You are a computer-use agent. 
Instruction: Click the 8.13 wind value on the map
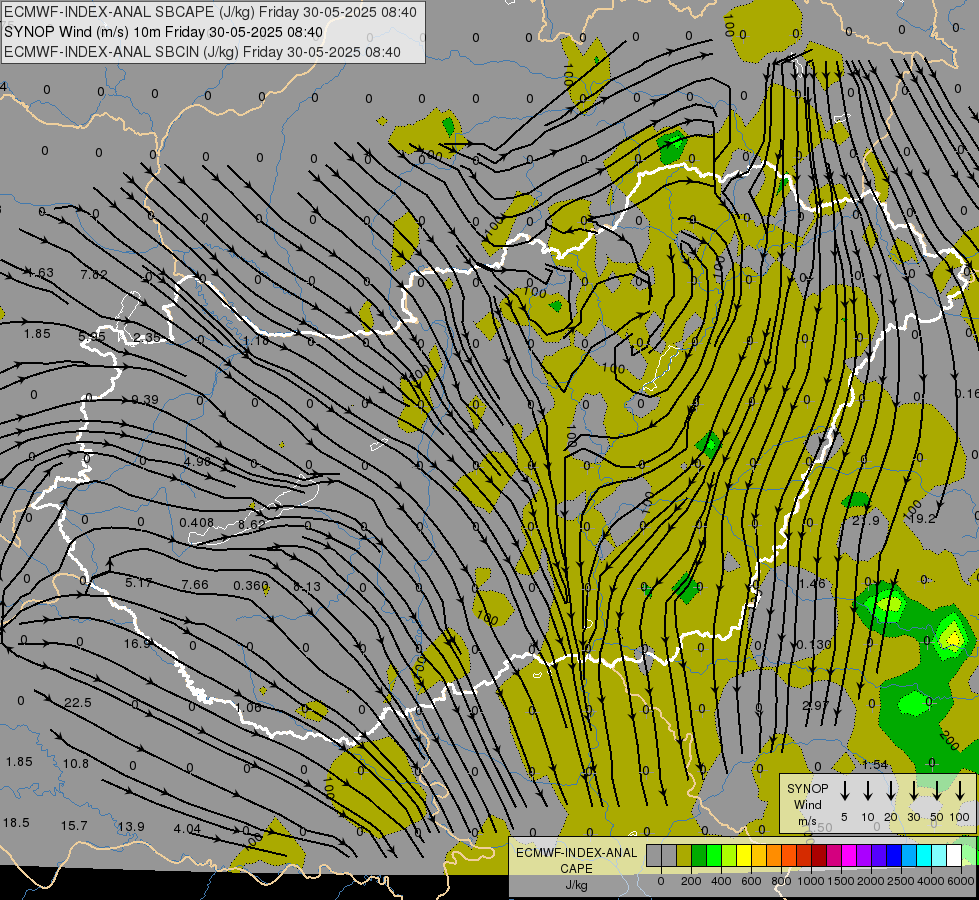[307, 586]
